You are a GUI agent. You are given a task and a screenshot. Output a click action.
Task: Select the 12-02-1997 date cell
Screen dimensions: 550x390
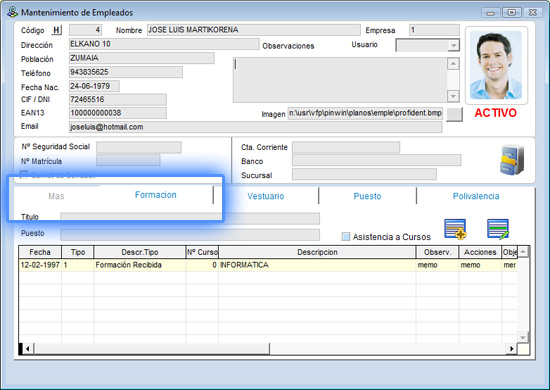click(x=40, y=265)
